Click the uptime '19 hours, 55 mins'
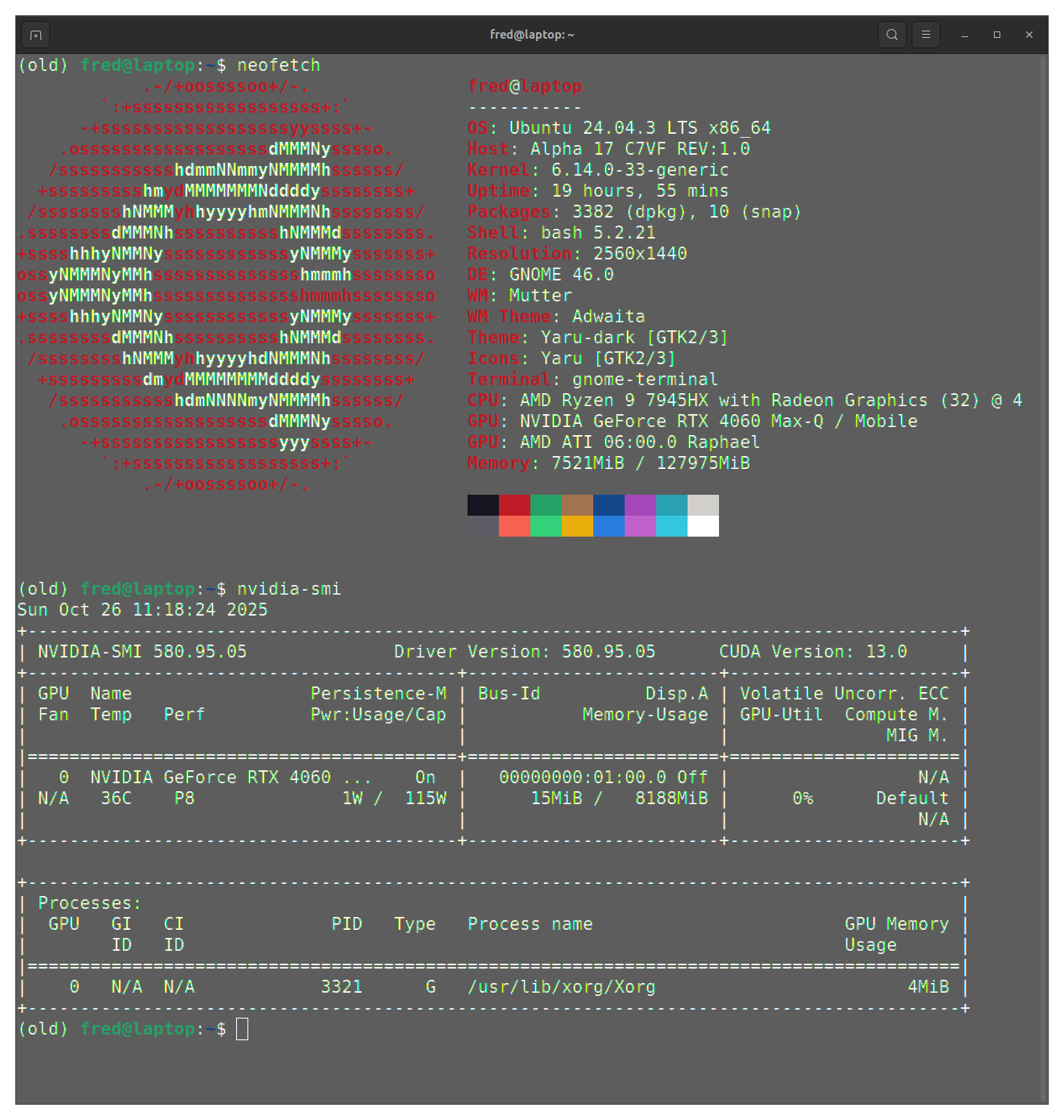Viewport: 1064px width, 1120px height. [x=640, y=191]
